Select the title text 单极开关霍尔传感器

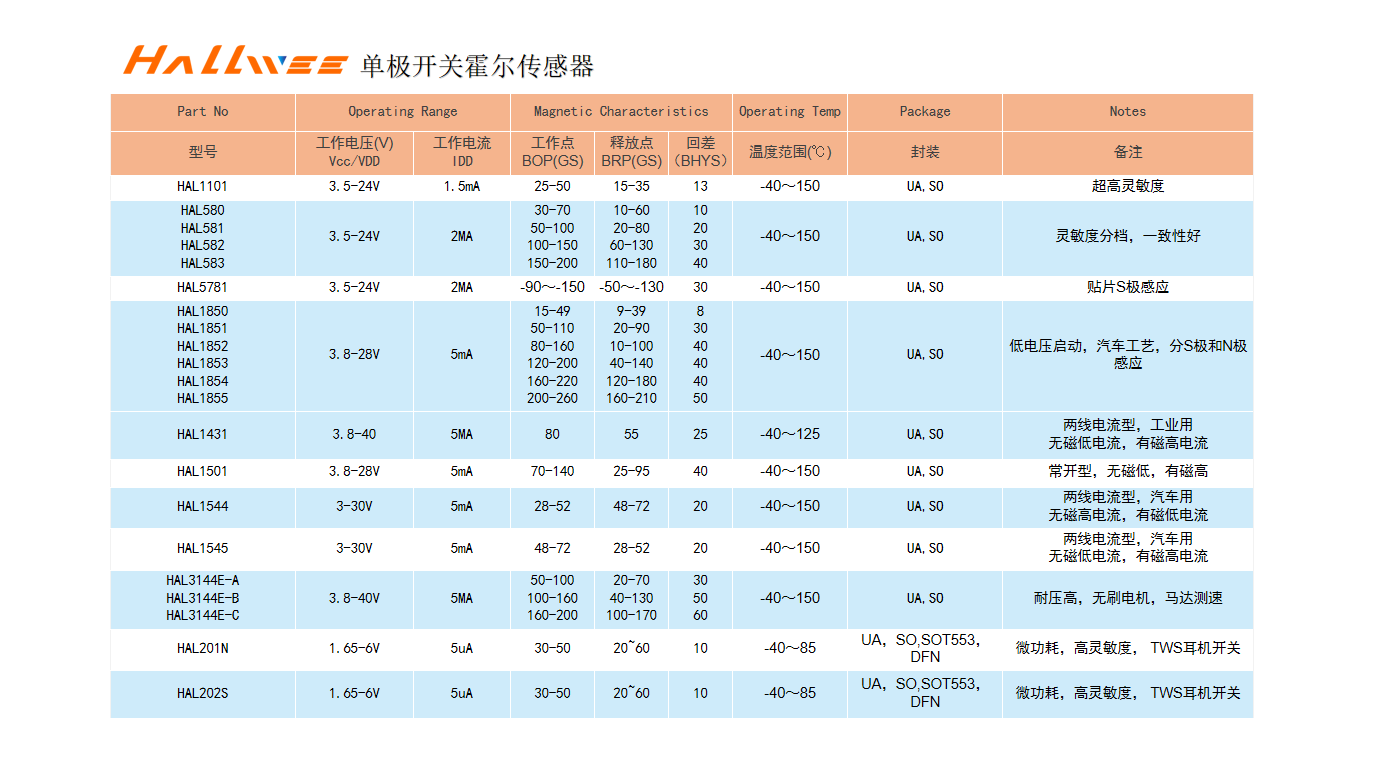(478, 66)
